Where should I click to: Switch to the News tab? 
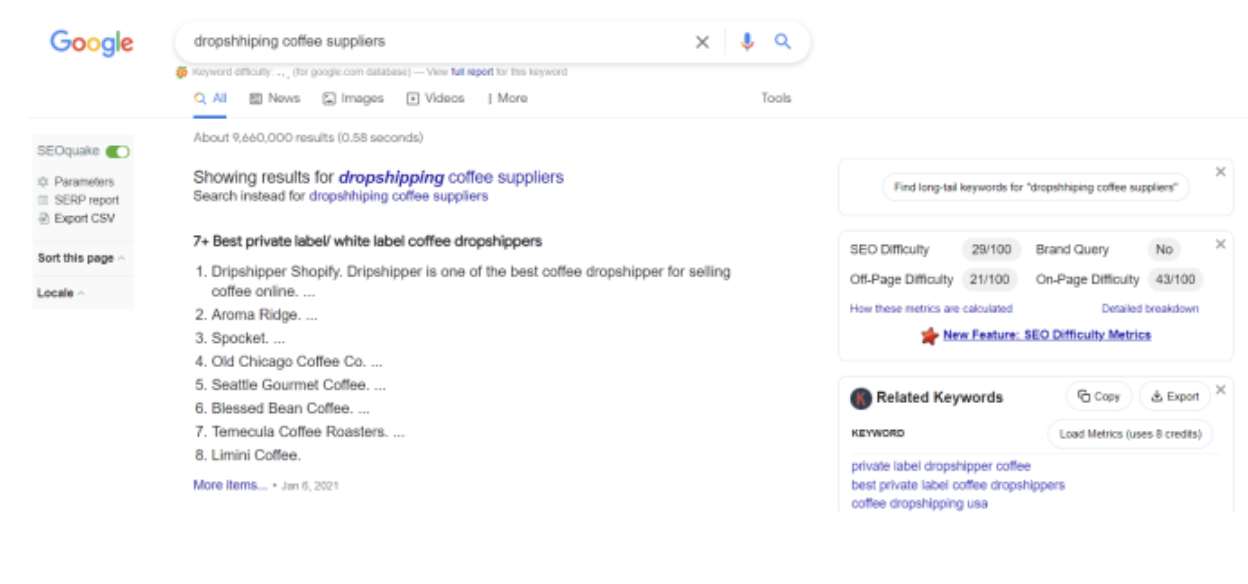(x=275, y=98)
